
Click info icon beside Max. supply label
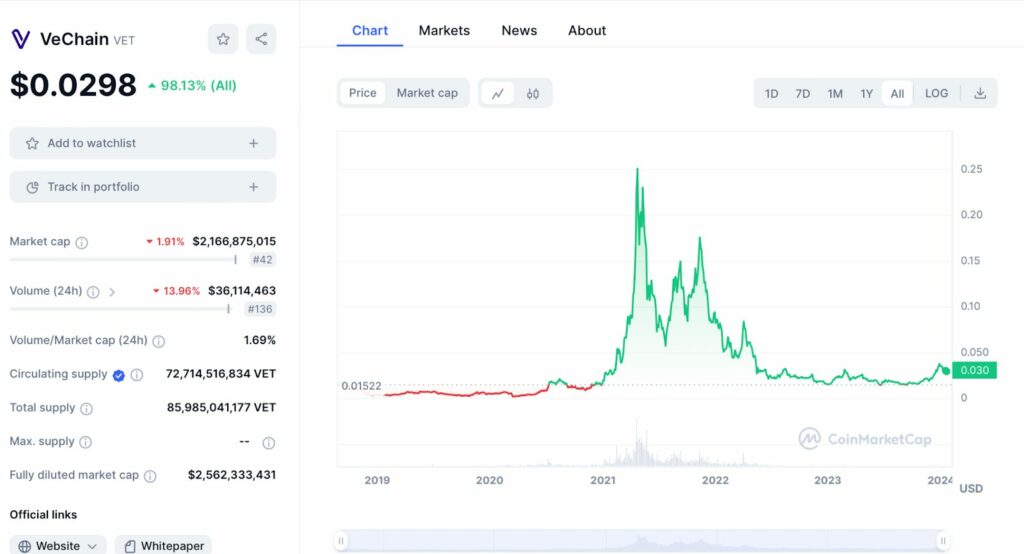(86, 442)
